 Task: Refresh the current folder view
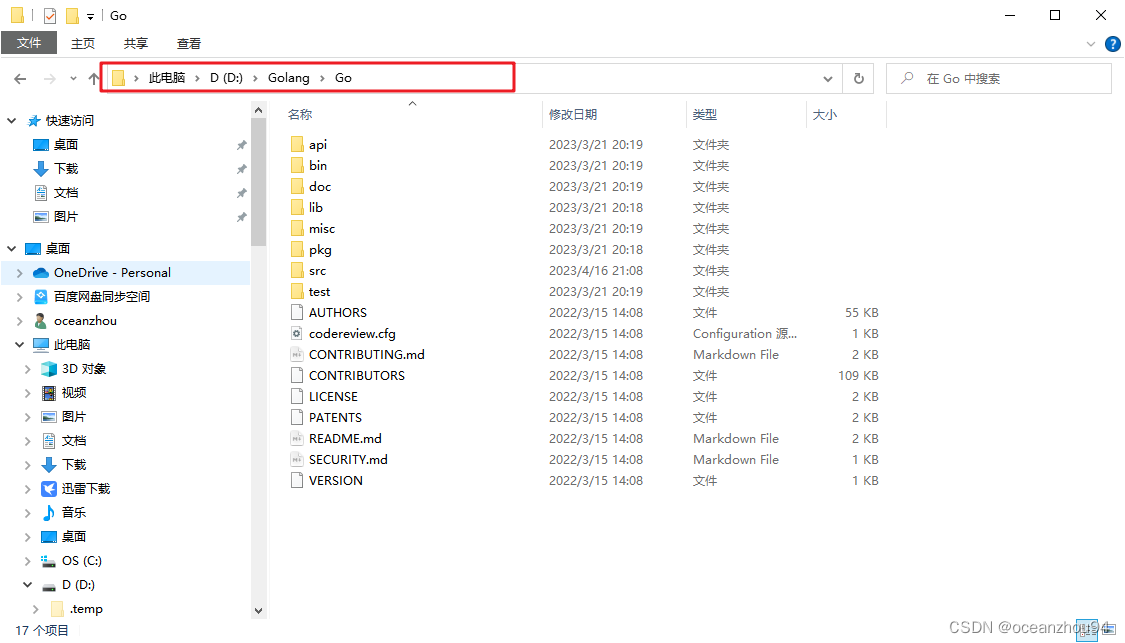pyautogui.click(x=858, y=78)
